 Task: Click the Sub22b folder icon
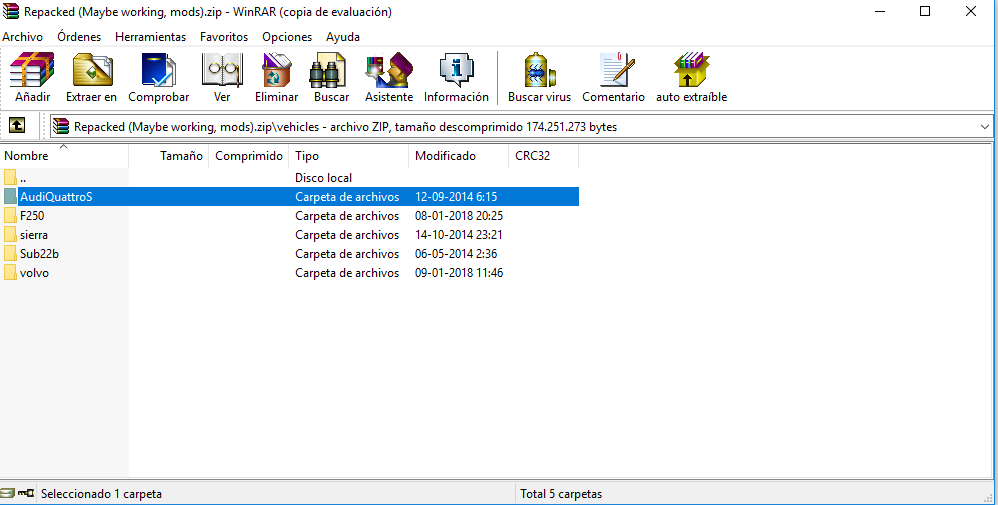pyautogui.click(x=10, y=253)
